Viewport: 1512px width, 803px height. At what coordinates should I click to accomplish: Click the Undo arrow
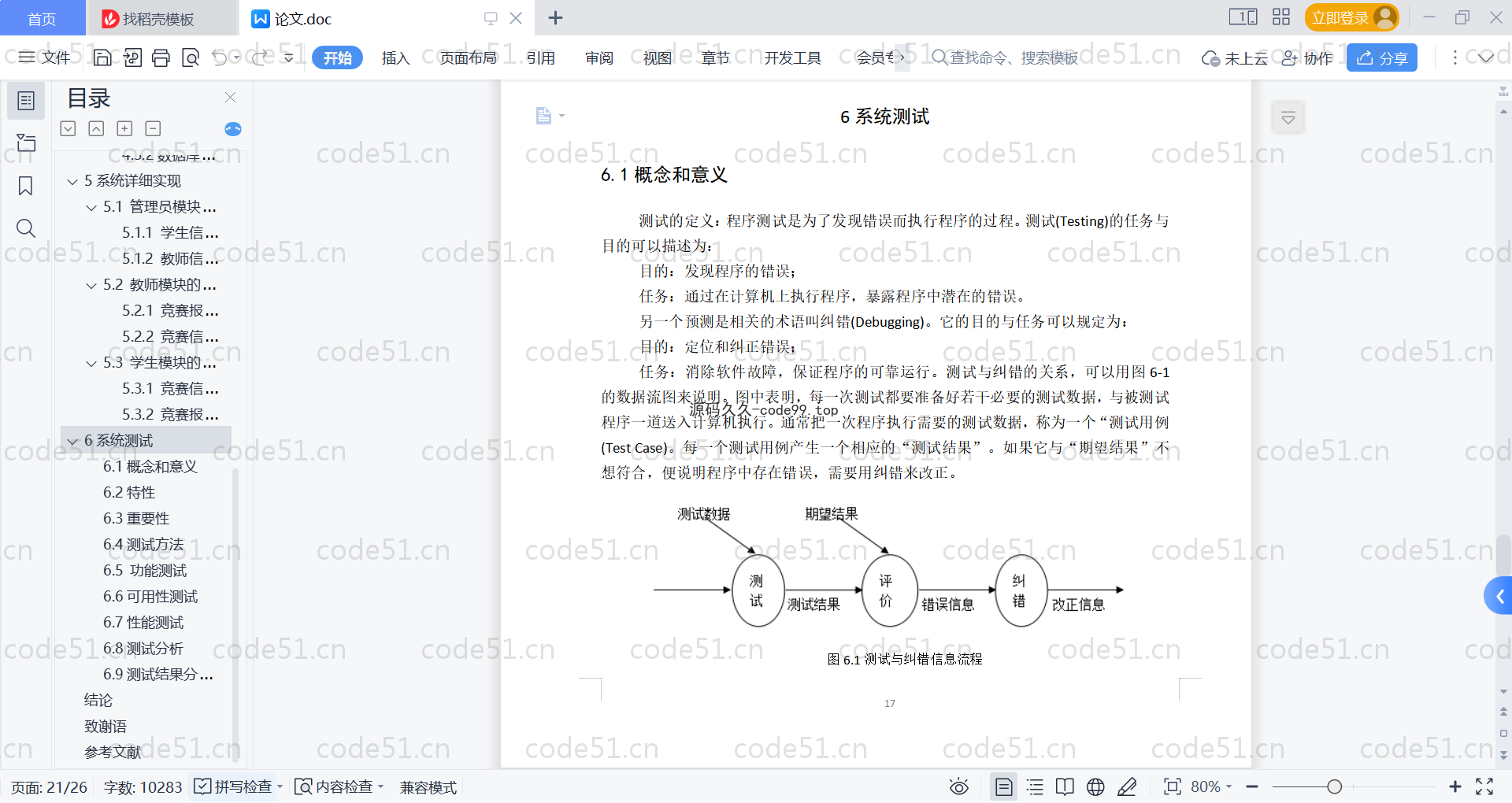click(220, 57)
